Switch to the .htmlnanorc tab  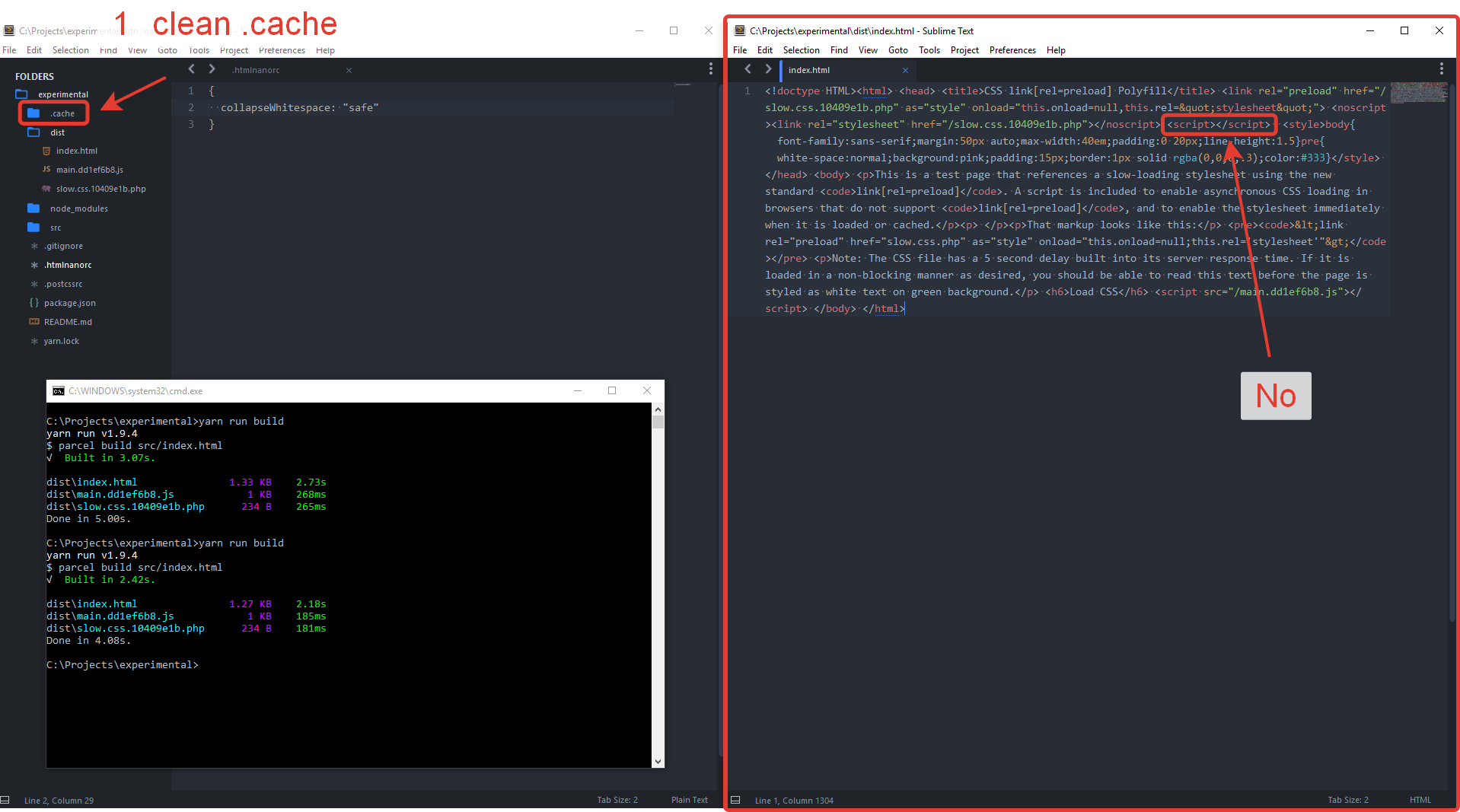[256, 69]
